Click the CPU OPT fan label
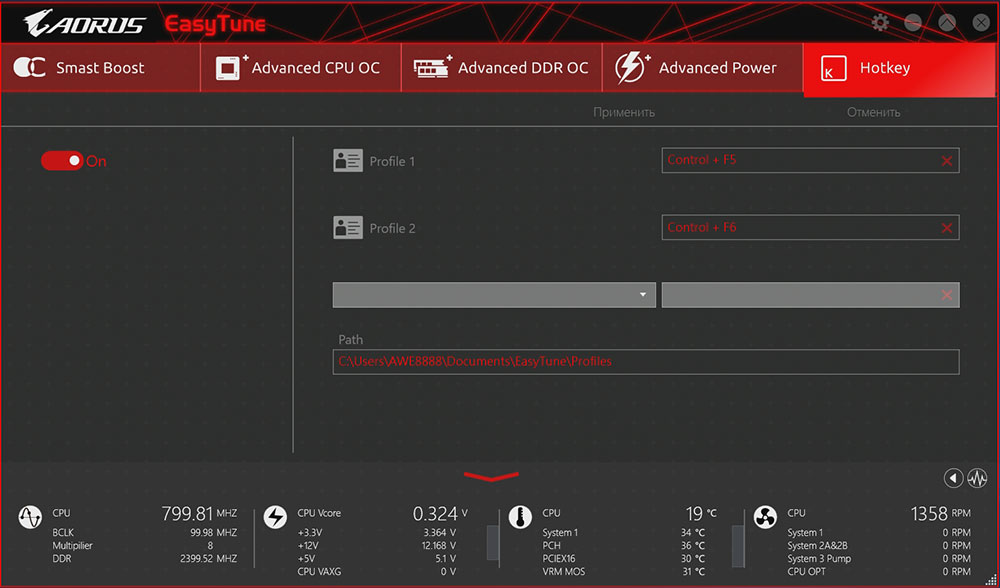Image resolution: width=1000 pixels, height=588 pixels. (807, 572)
